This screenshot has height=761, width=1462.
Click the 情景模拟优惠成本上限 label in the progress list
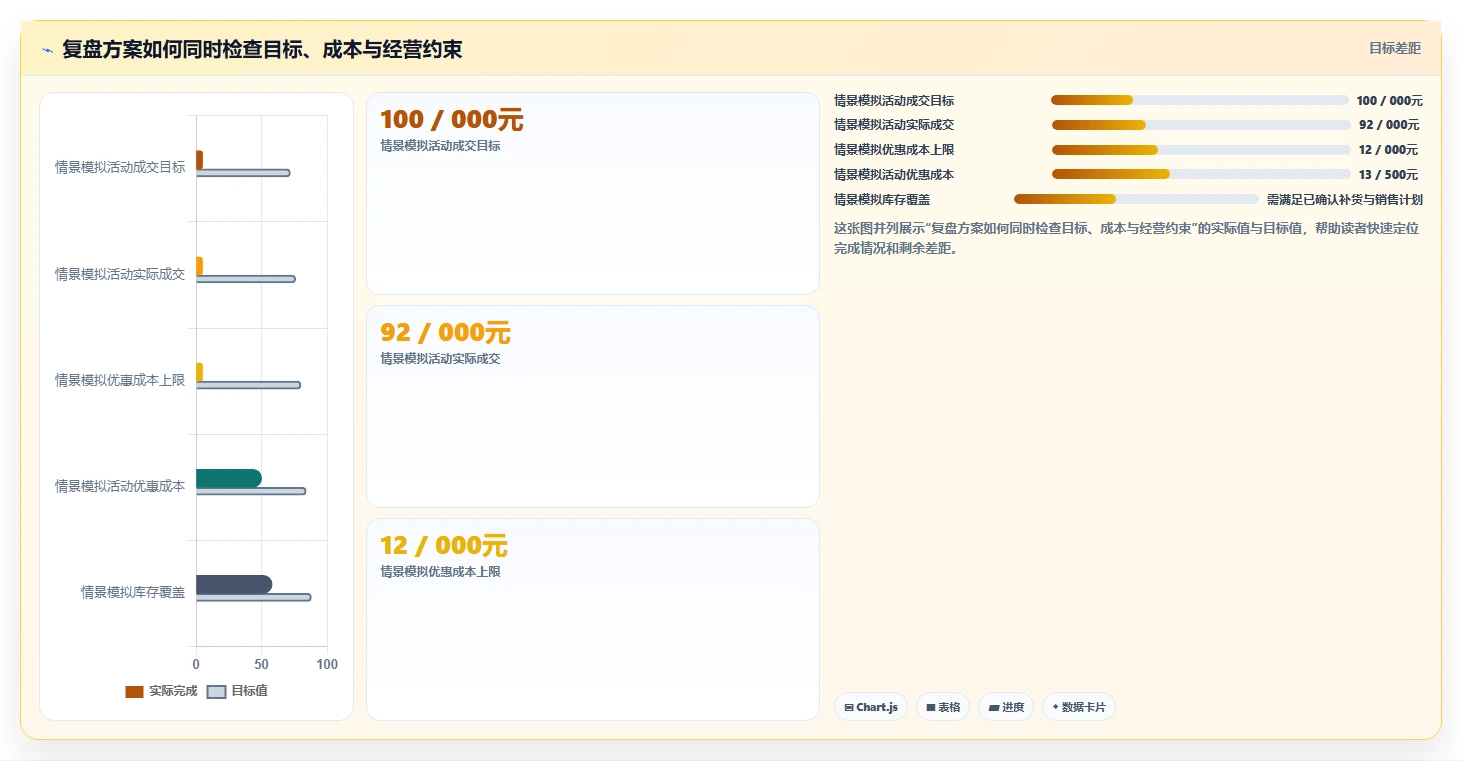pos(894,150)
